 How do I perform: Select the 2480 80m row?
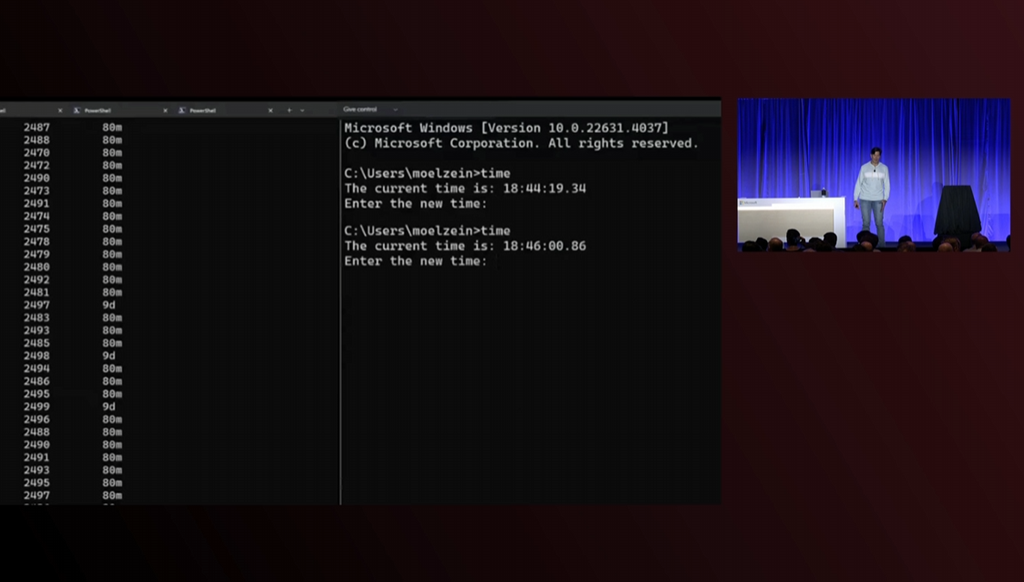(73, 267)
